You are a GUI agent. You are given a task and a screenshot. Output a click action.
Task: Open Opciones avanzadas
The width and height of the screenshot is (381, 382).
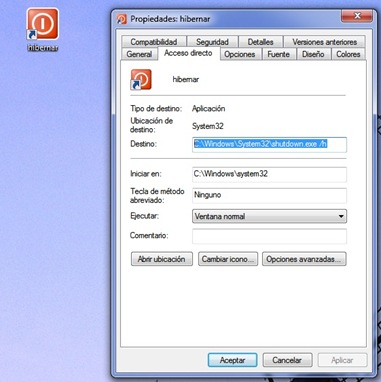coord(304,259)
